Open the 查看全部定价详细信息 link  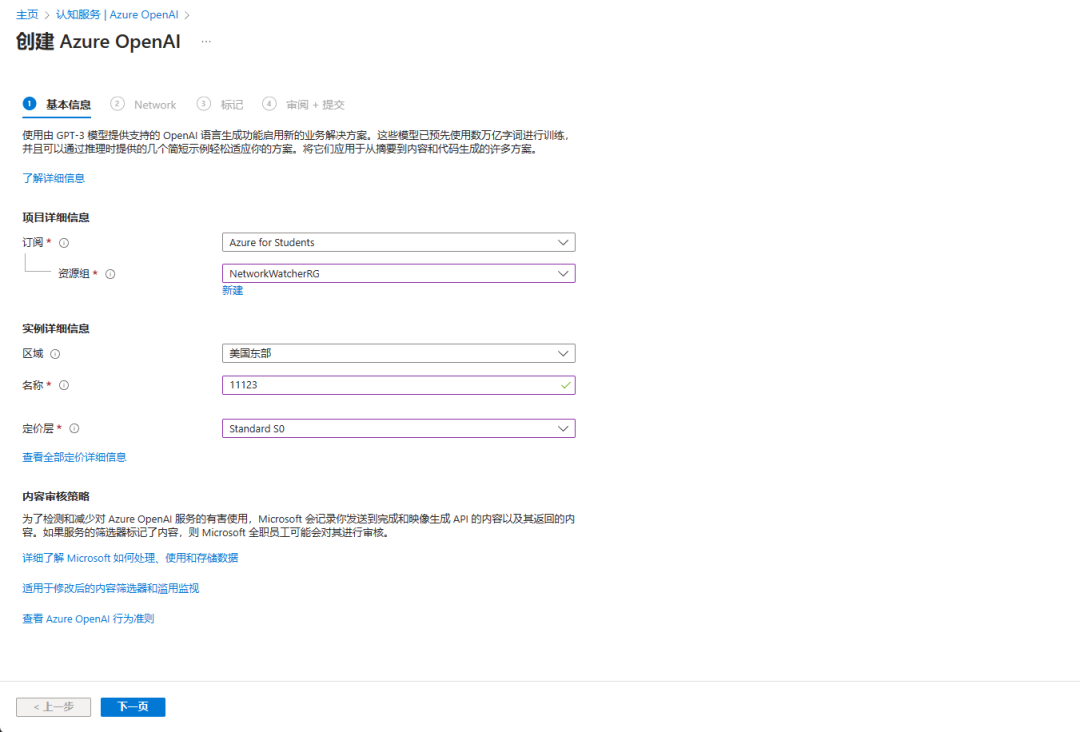74,457
